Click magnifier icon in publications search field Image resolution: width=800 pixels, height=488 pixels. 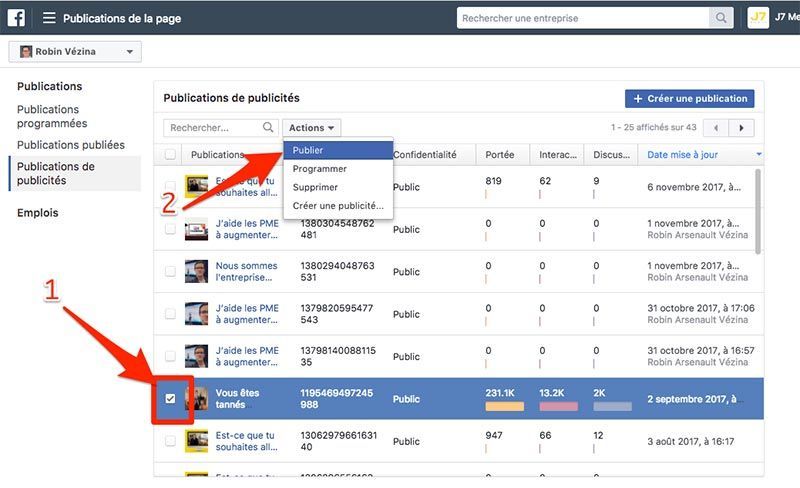(x=268, y=128)
